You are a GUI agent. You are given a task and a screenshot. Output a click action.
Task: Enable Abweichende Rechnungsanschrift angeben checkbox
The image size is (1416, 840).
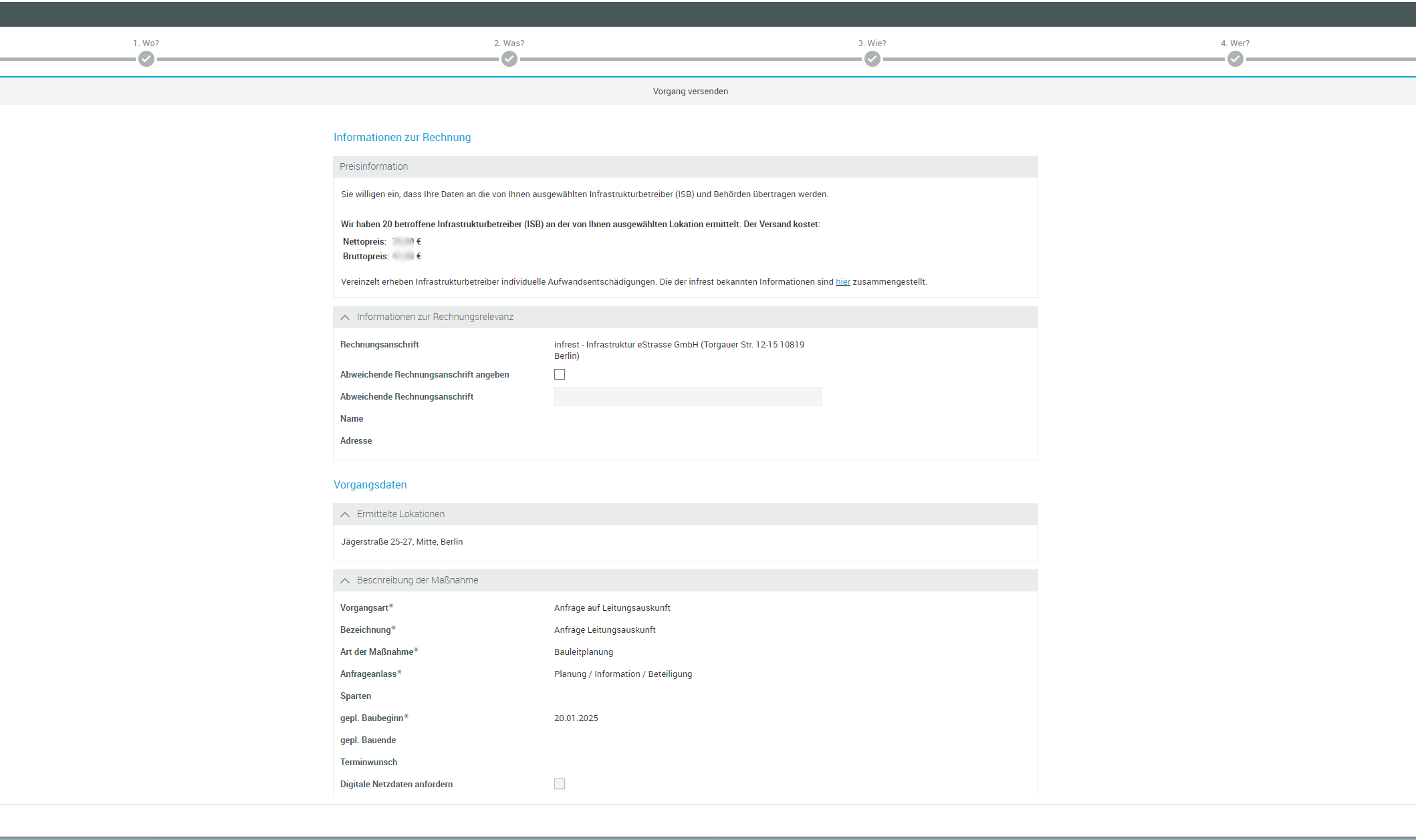point(560,374)
